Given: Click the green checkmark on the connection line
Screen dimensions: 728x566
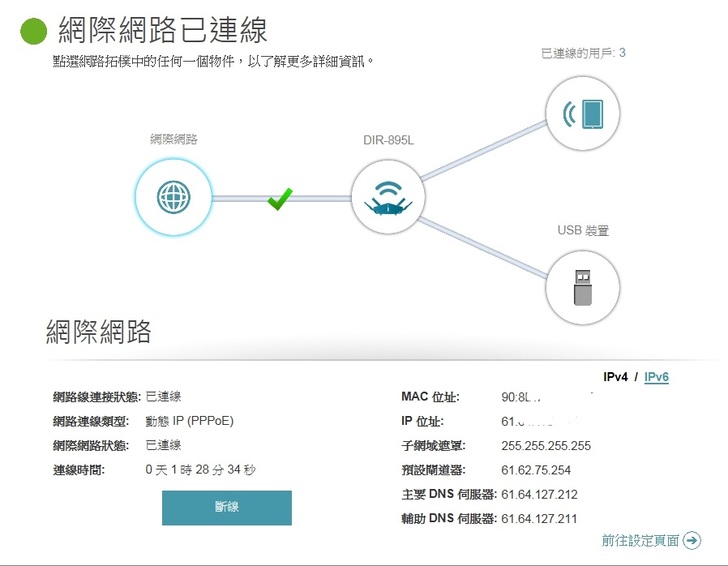Looking at the screenshot, I should pyautogui.click(x=280, y=199).
